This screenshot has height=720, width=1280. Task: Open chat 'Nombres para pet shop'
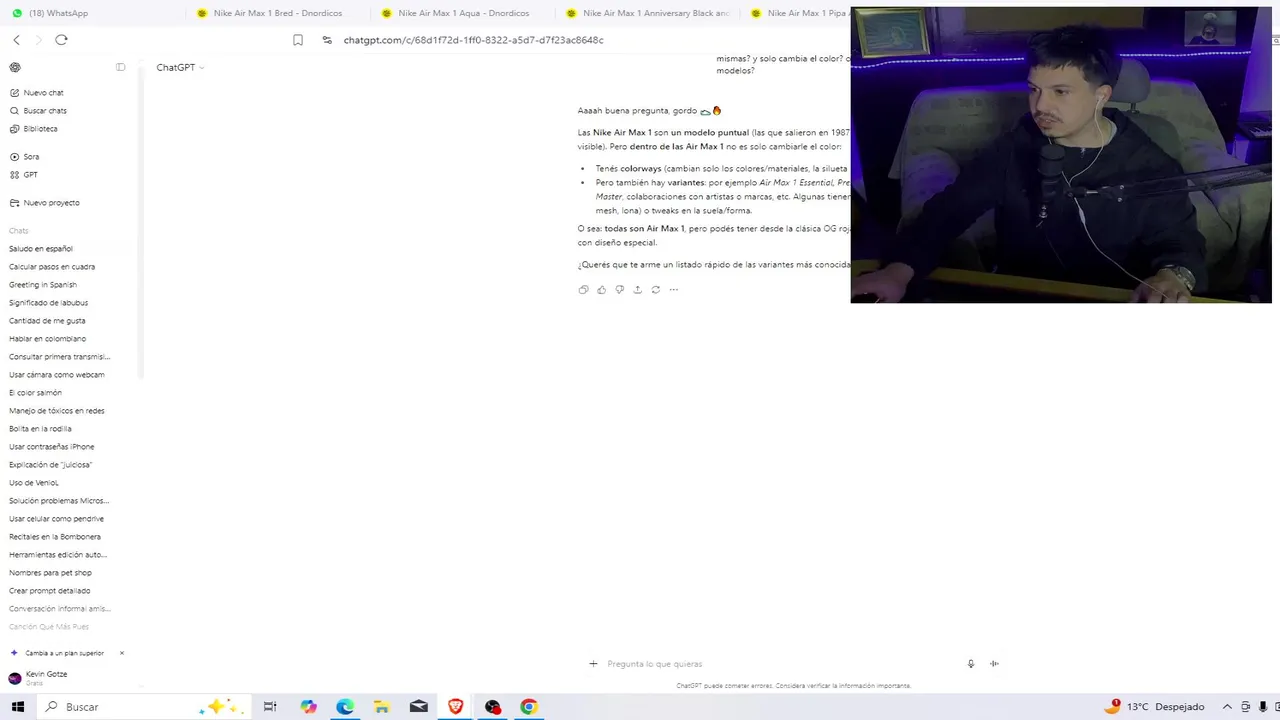pos(50,573)
